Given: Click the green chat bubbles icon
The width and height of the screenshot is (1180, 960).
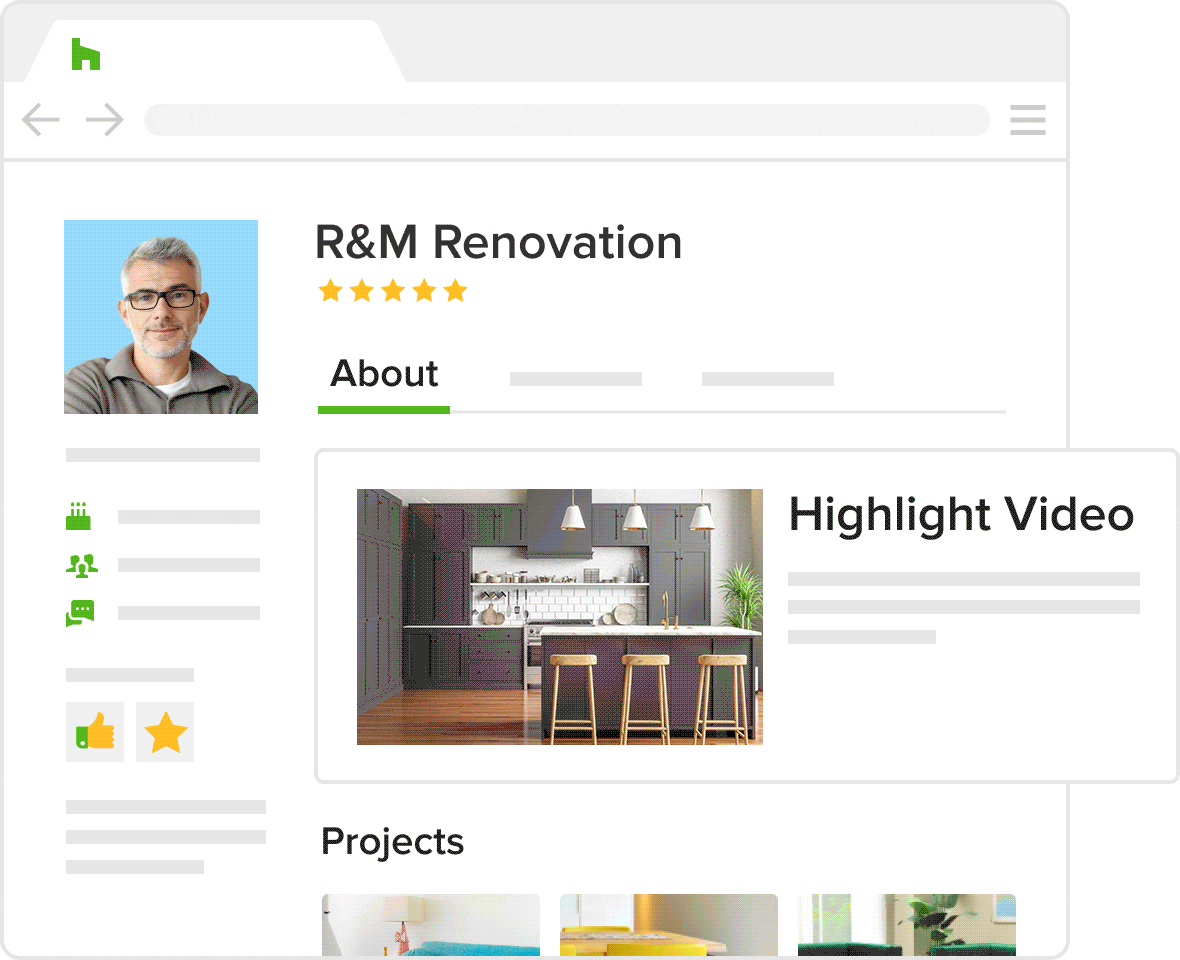Looking at the screenshot, I should 81,613.
